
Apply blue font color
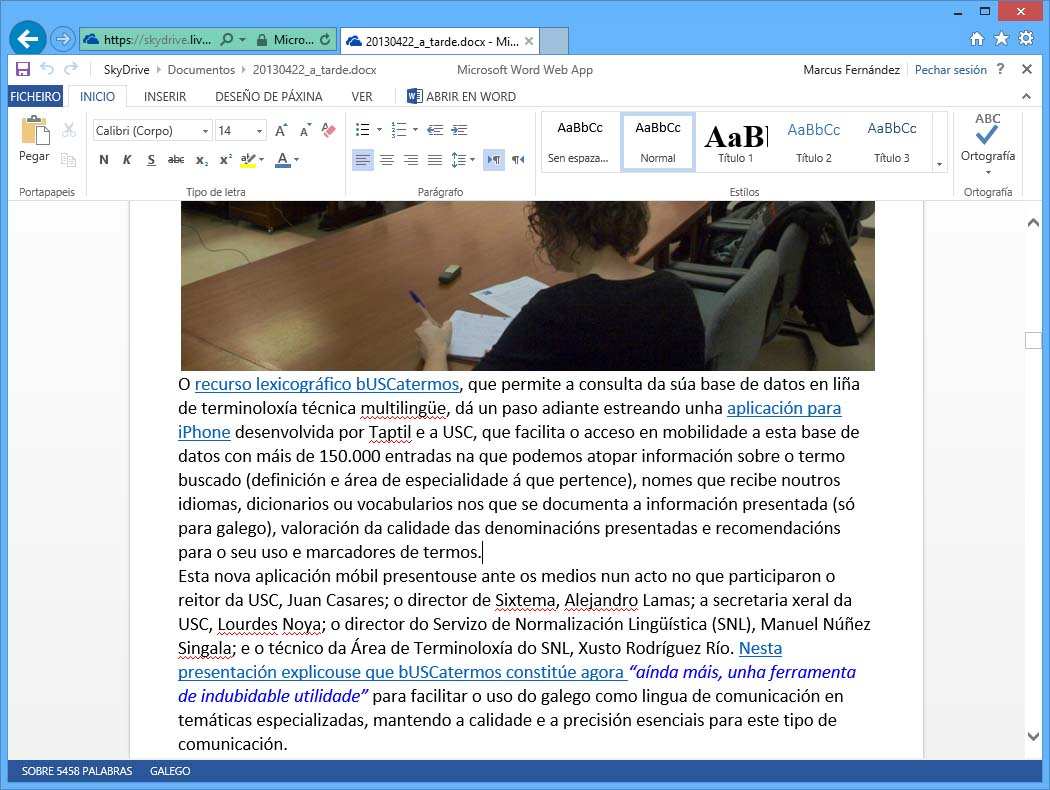click(283, 159)
